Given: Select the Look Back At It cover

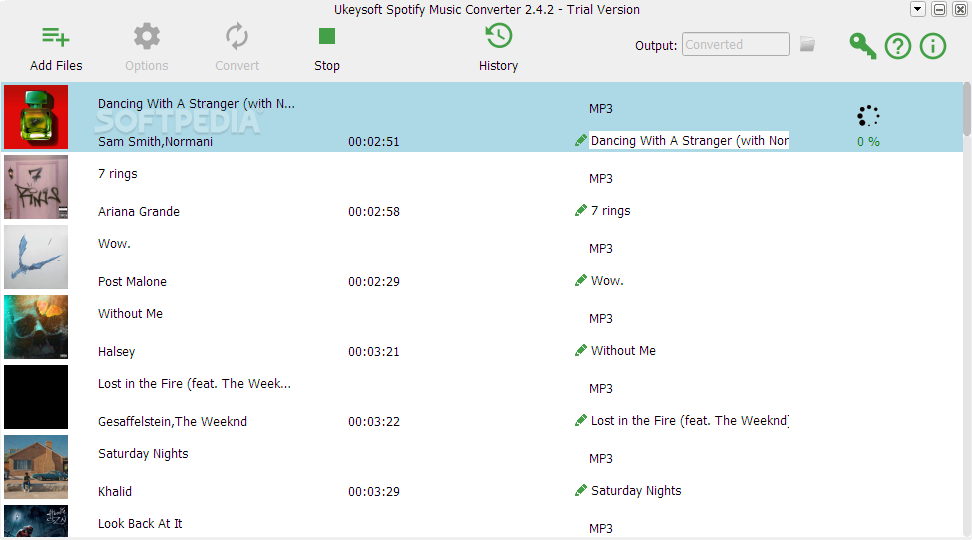Looking at the screenshot, I should pos(36,521).
